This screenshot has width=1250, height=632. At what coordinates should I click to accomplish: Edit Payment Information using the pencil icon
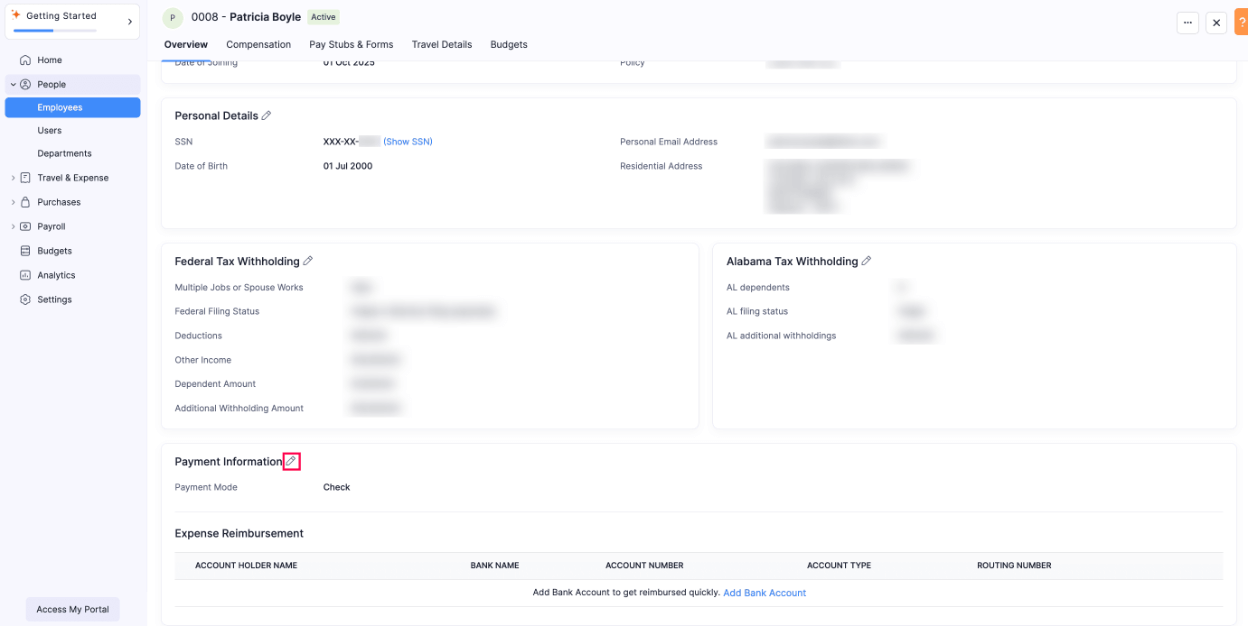(291, 461)
